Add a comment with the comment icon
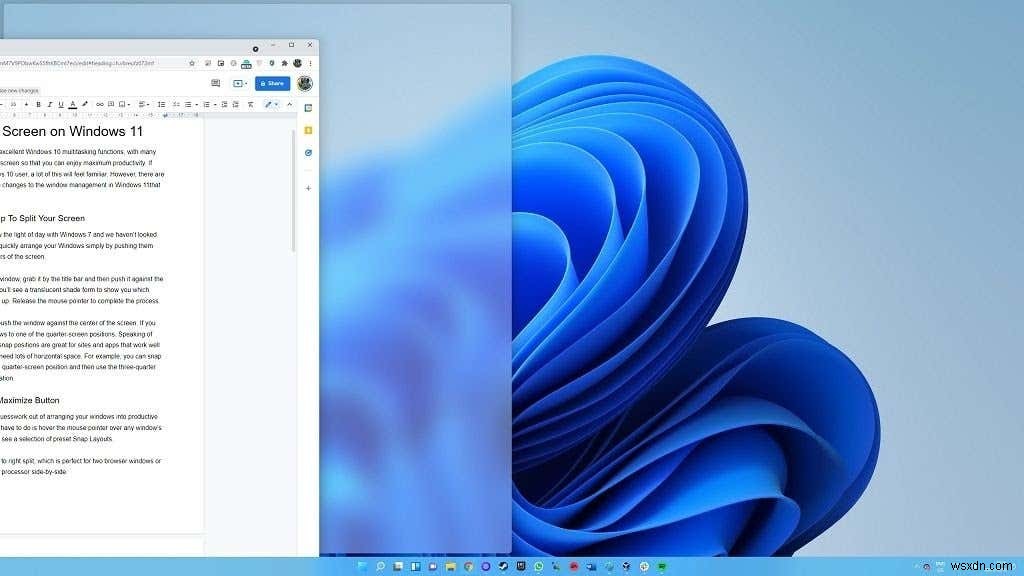The image size is (1024, 576). 110,104
